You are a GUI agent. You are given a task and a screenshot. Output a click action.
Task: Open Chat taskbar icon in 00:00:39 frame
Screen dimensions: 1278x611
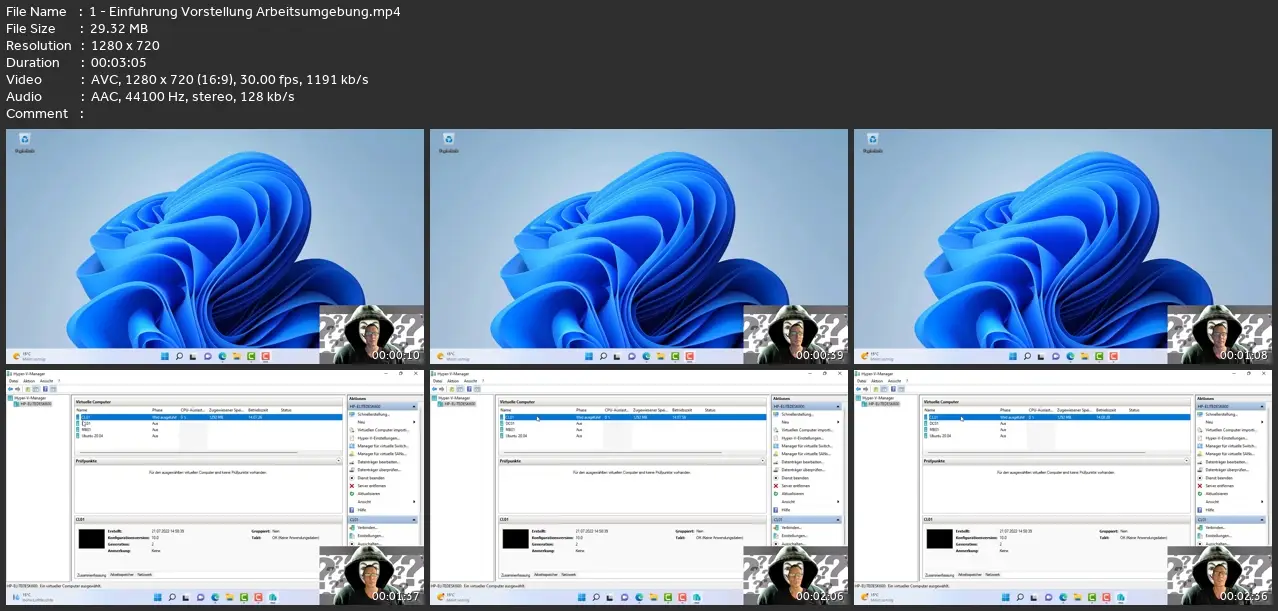click(x=632, y=356)
